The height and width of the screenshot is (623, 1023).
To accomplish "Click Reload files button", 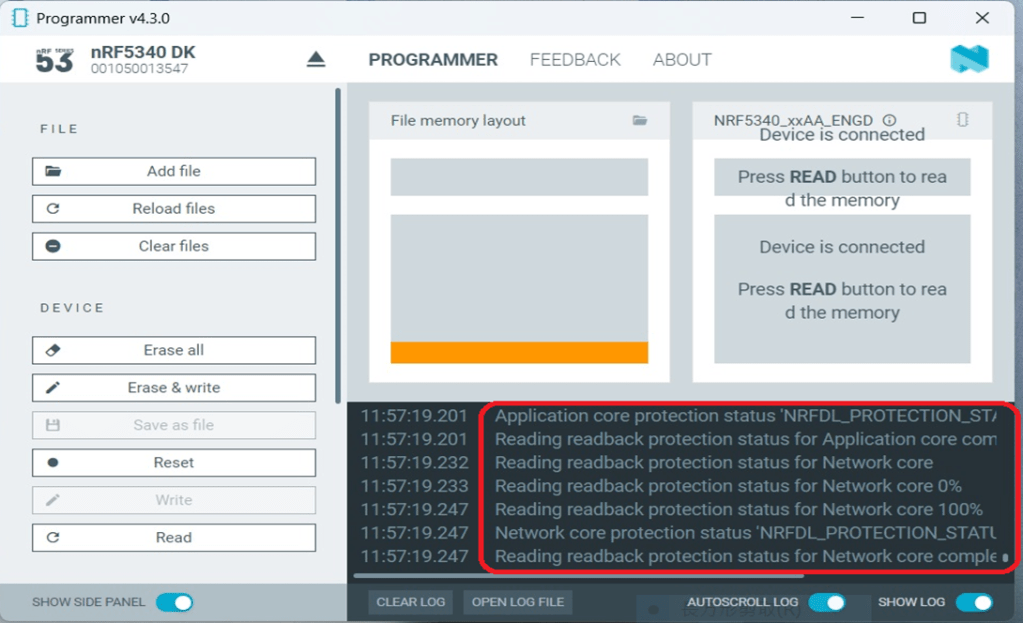I will tap(174, 209).
